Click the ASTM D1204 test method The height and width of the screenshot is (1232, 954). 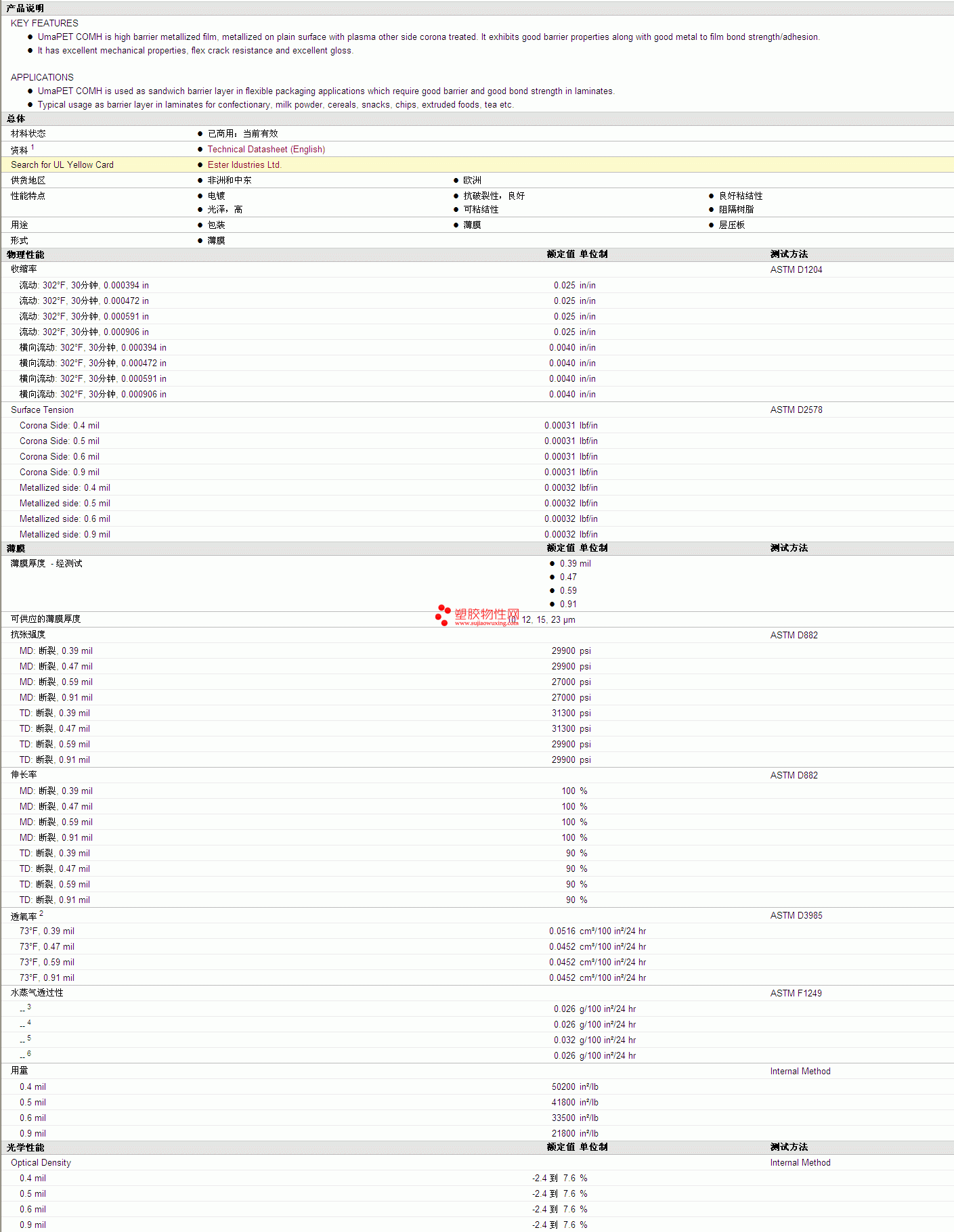pos(796,270)
